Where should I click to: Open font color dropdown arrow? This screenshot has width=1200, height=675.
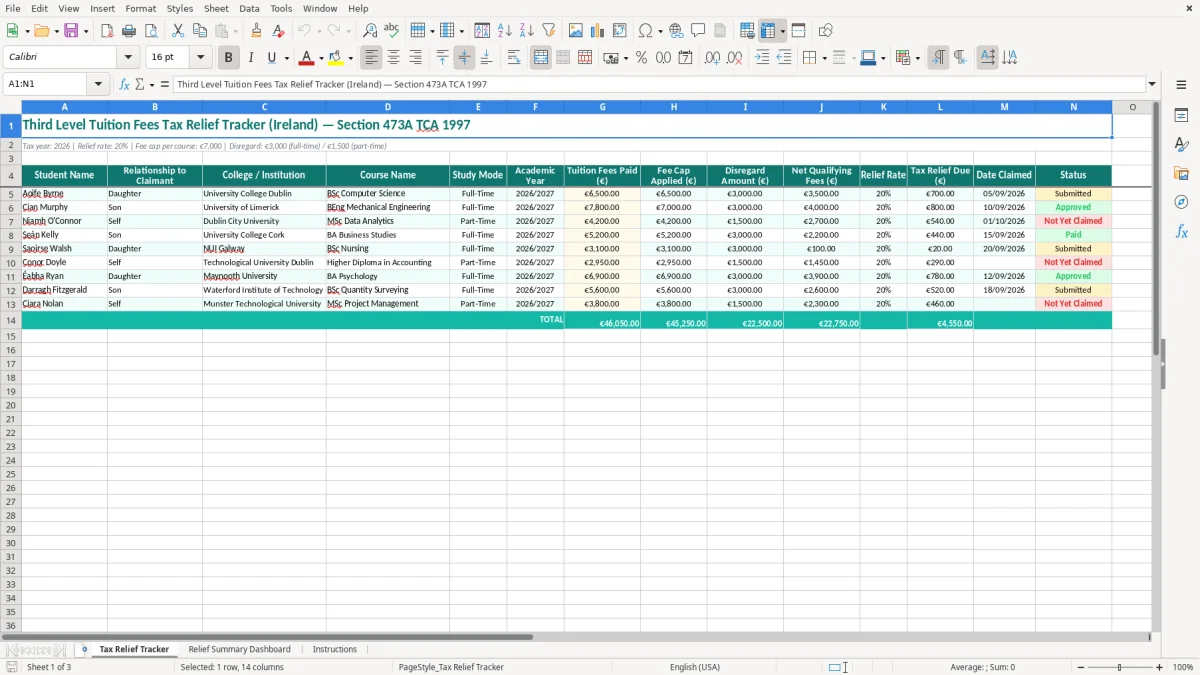(x=321, y=58)
